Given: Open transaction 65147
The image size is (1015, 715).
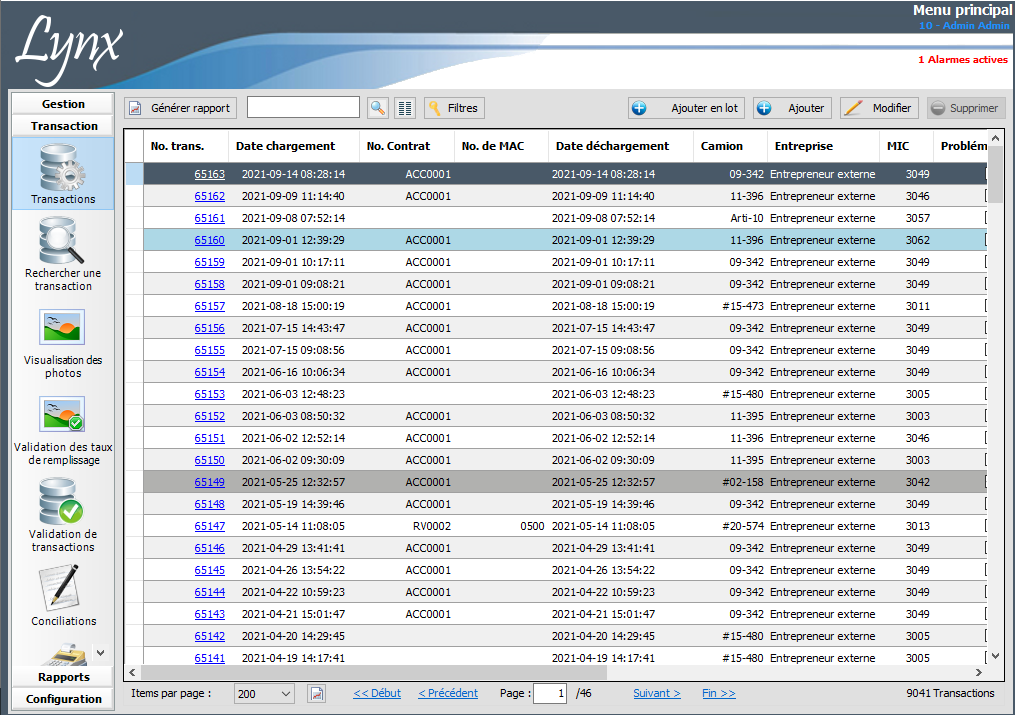Looking at the screenshot, I should tap(210, 526).
